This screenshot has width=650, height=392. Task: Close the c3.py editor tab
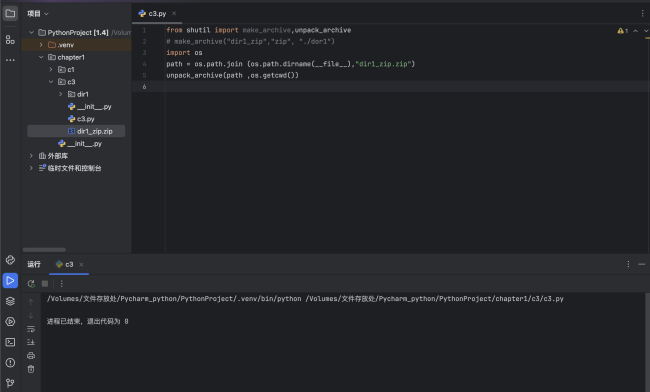click(x=174, y=14)
